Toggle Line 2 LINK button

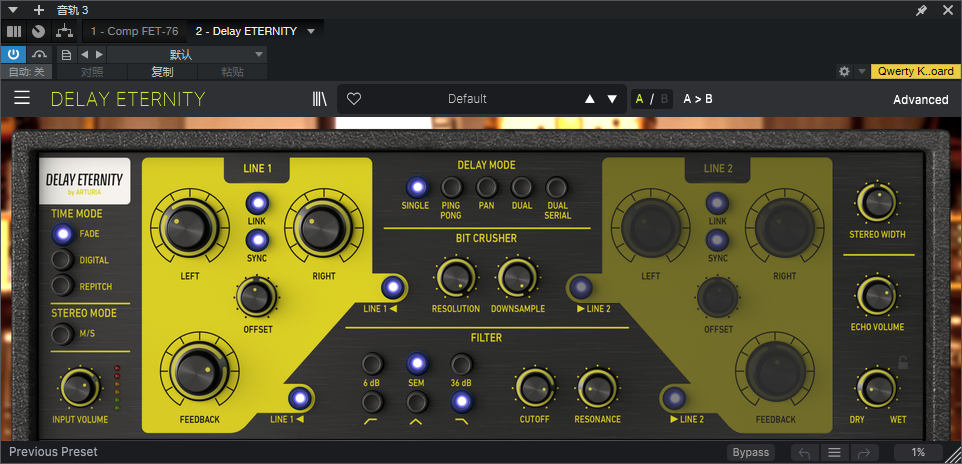coord(717,203)
